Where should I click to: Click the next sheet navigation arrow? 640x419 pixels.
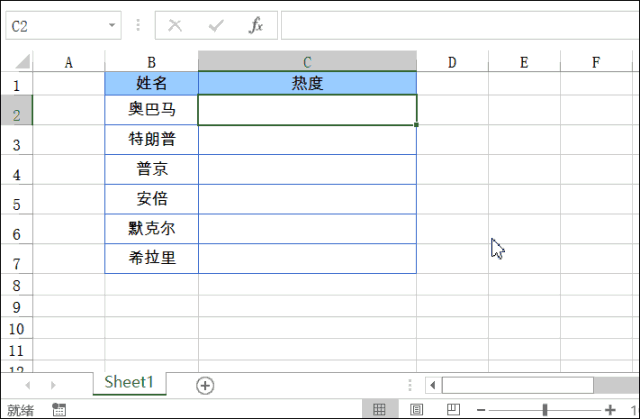53,385
